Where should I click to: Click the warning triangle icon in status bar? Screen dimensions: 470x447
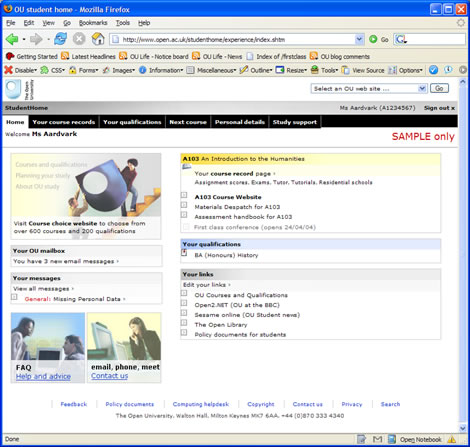(451, 439)
